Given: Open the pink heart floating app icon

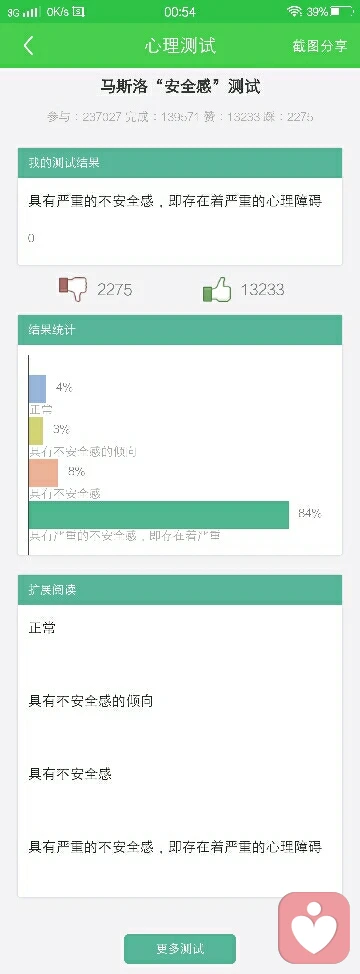Looking at the screenshot, I should [x=314, y=928].
